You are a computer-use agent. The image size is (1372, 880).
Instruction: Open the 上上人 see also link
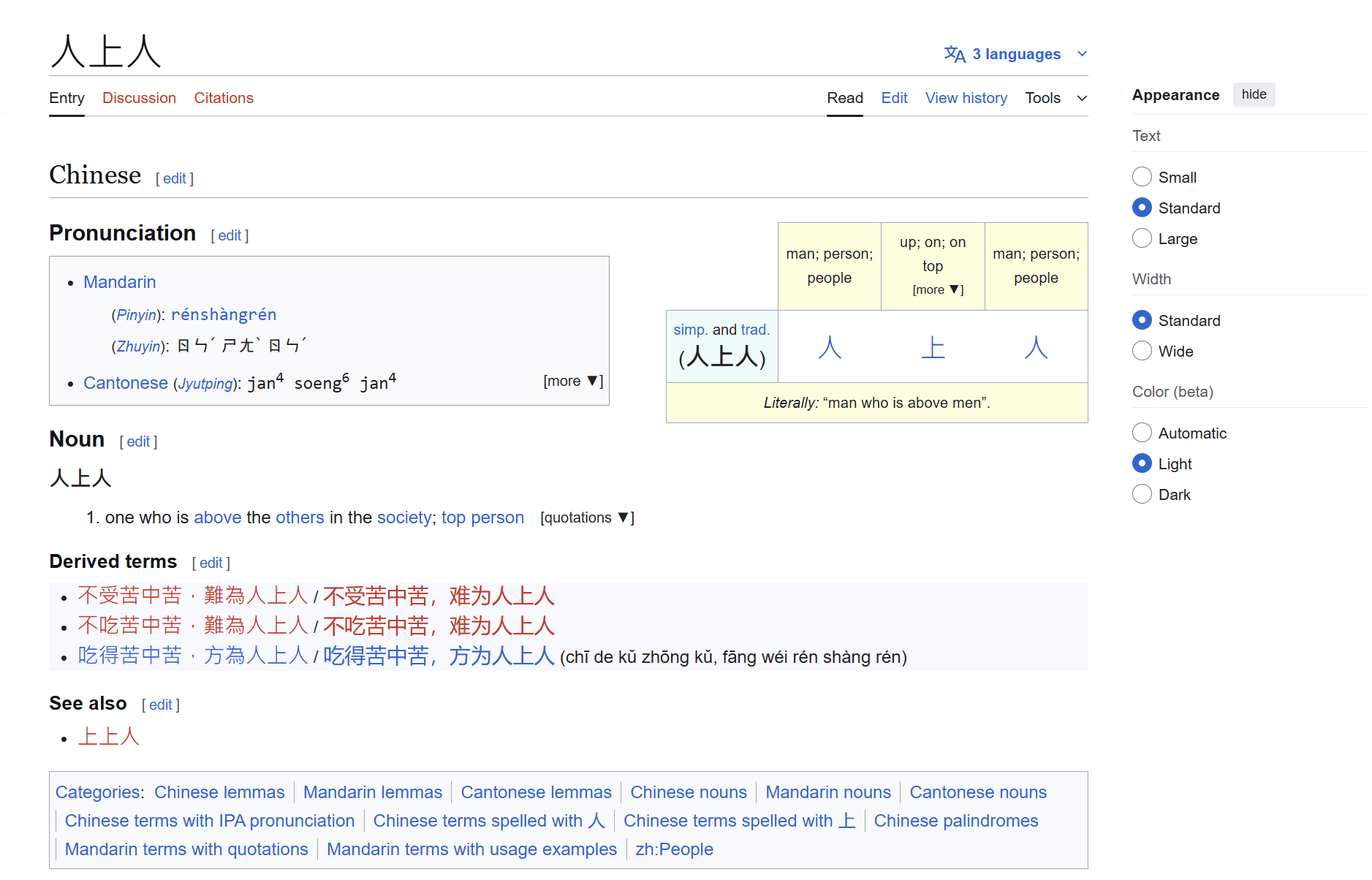(108, 736)
